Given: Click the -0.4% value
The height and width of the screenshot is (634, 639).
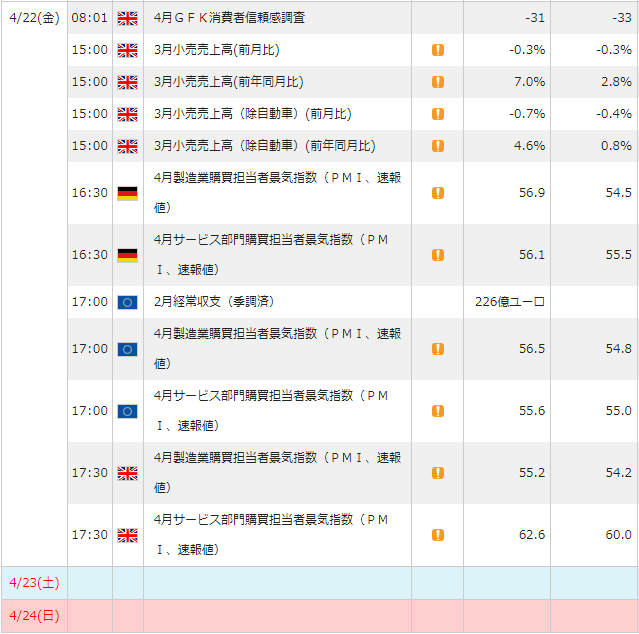Looking at the screenshot, I should (x=614, y=114).
